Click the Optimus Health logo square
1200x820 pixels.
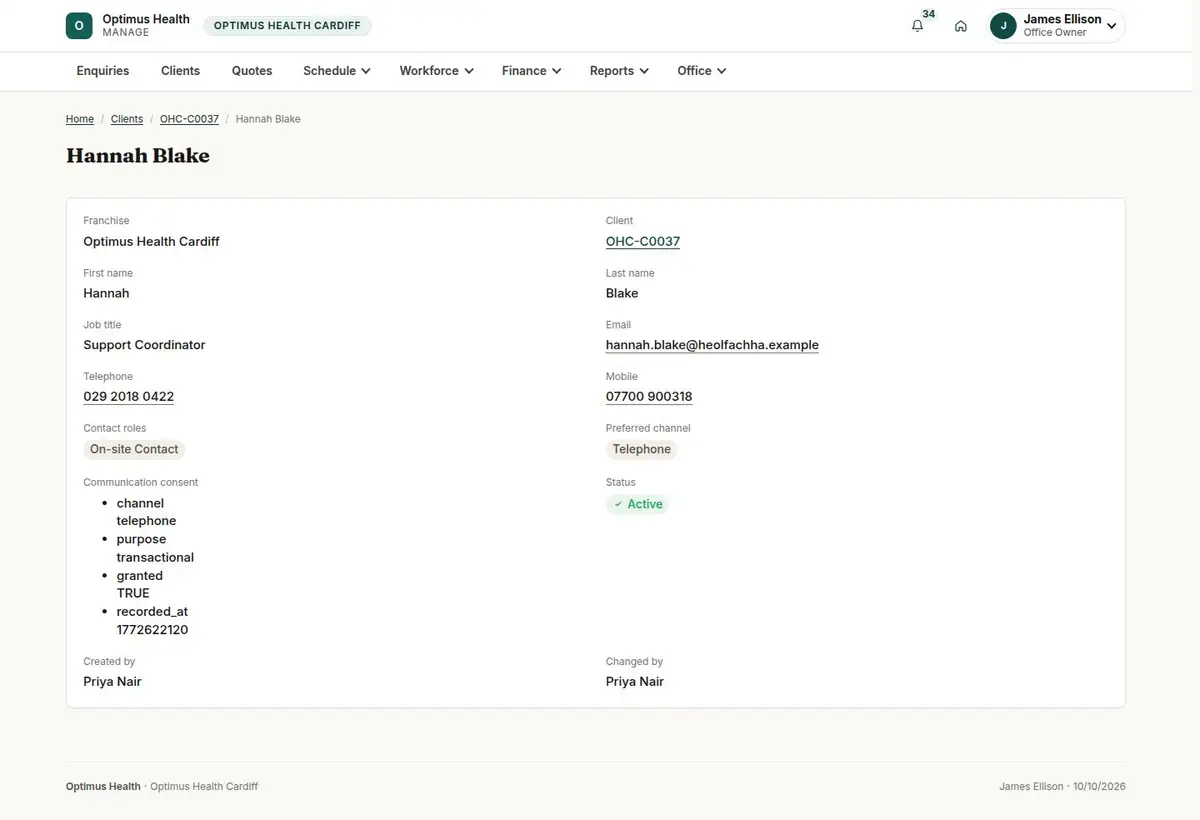[x=79, y=26]
